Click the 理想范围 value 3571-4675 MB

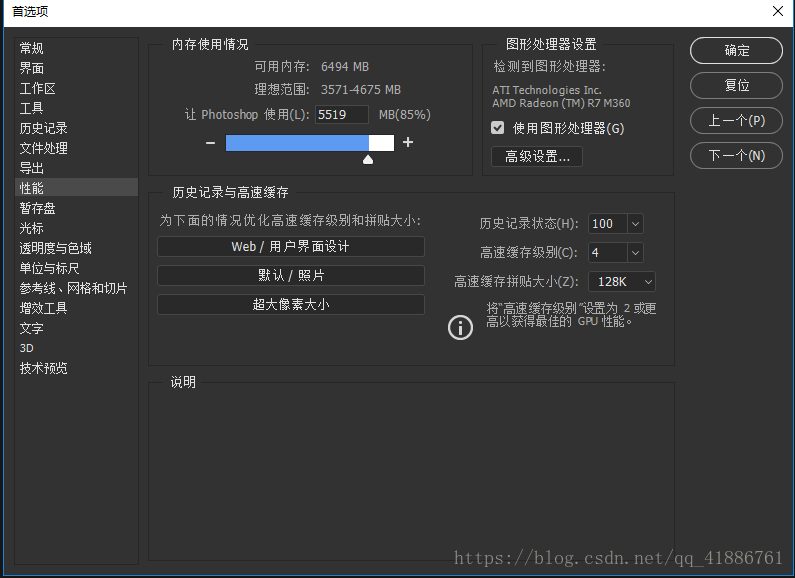pyautogui.click(x=360, y=90)
